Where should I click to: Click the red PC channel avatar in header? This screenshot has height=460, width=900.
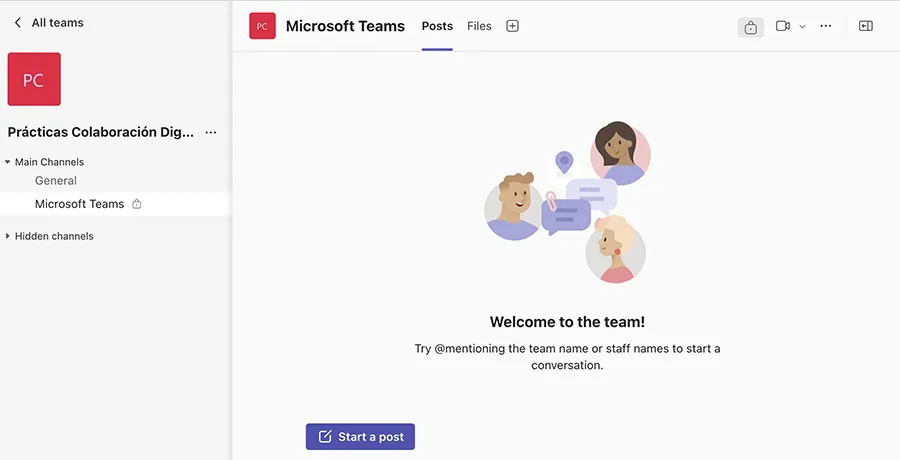262,26
